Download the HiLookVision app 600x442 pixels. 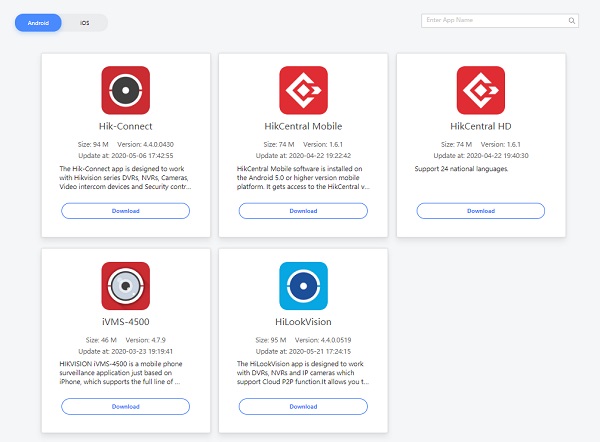pos(303,406)
